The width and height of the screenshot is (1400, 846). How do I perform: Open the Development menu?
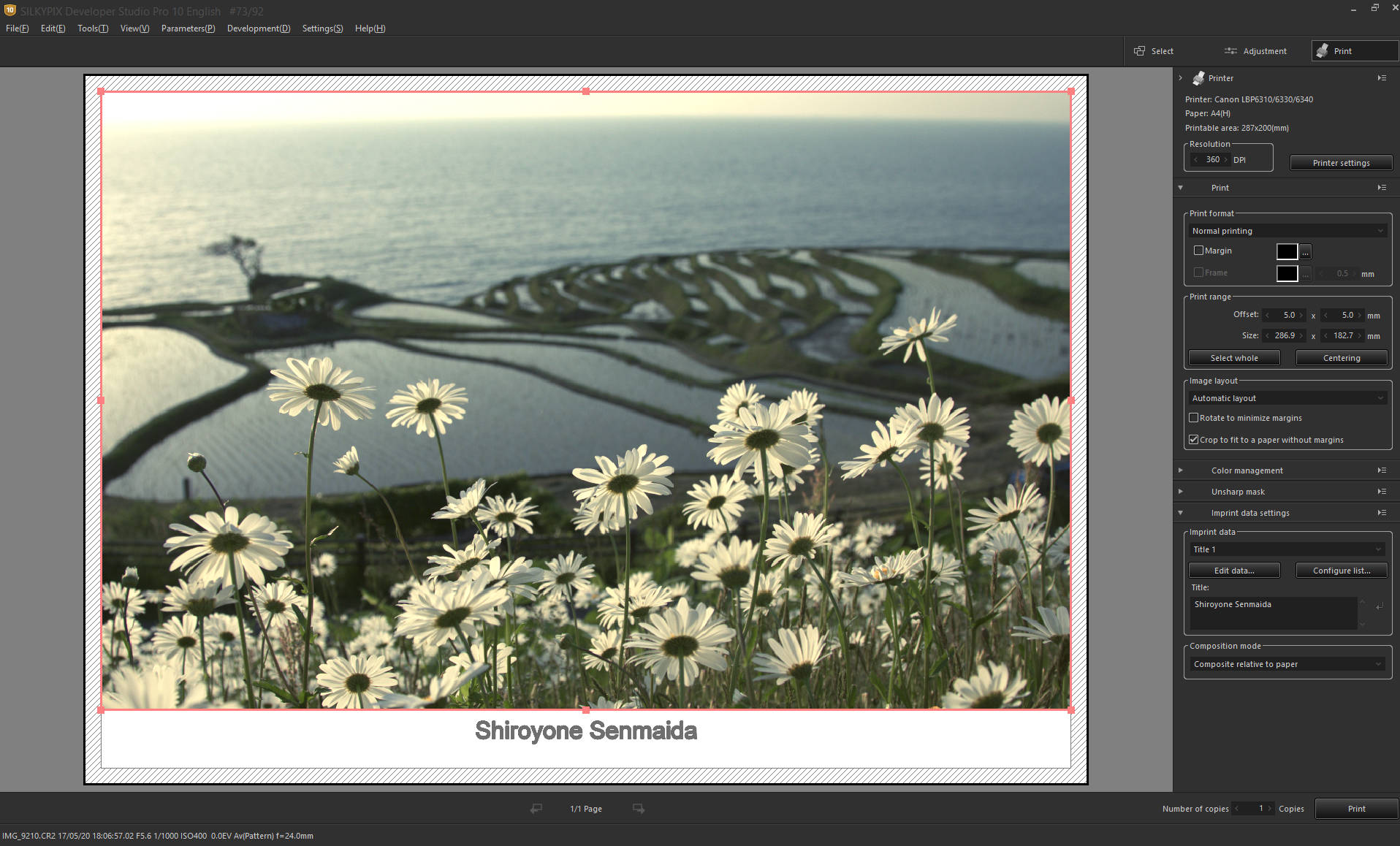(x=259, y=28)
